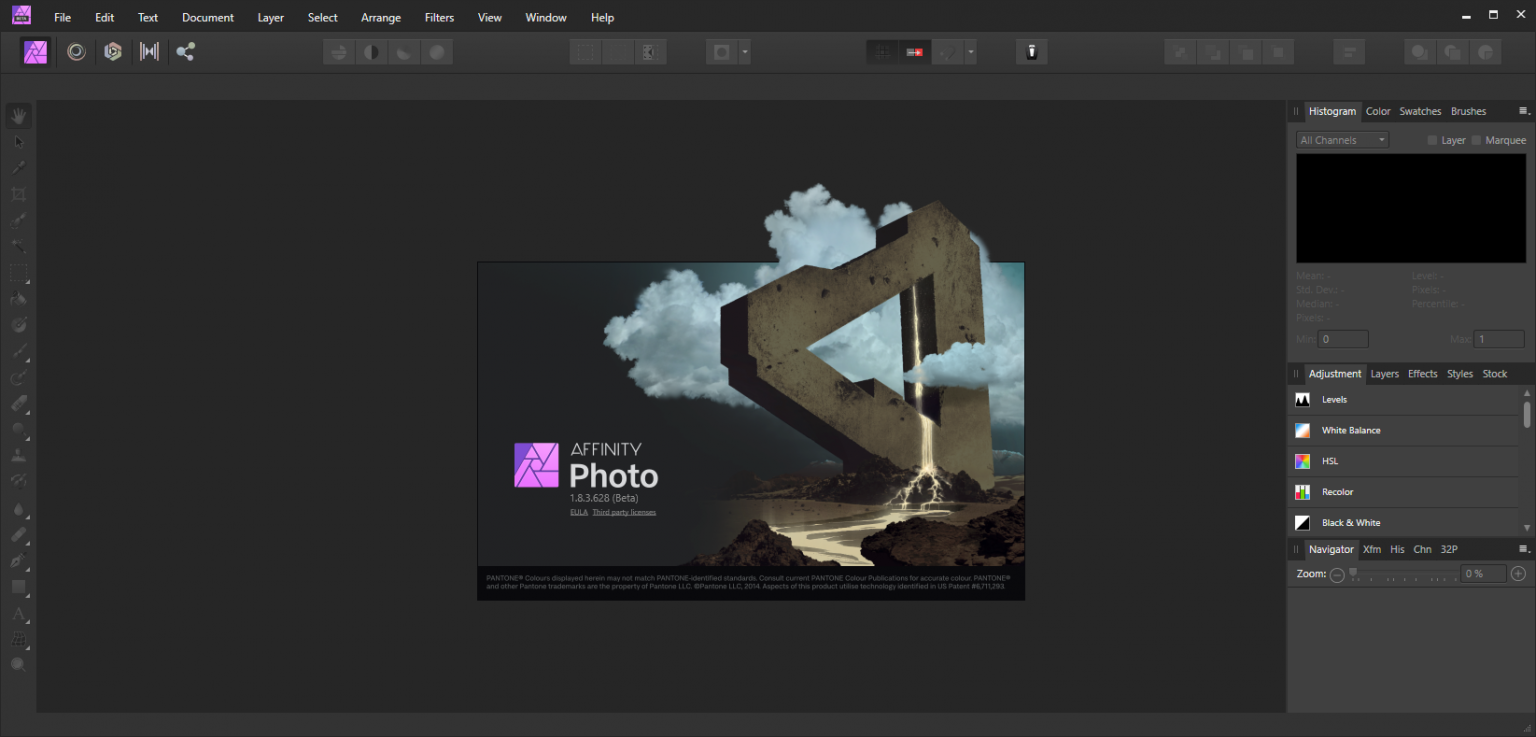1536x737 pixels.
Task: Select the Rectangular Marquee tool
Action: (19, 272)
